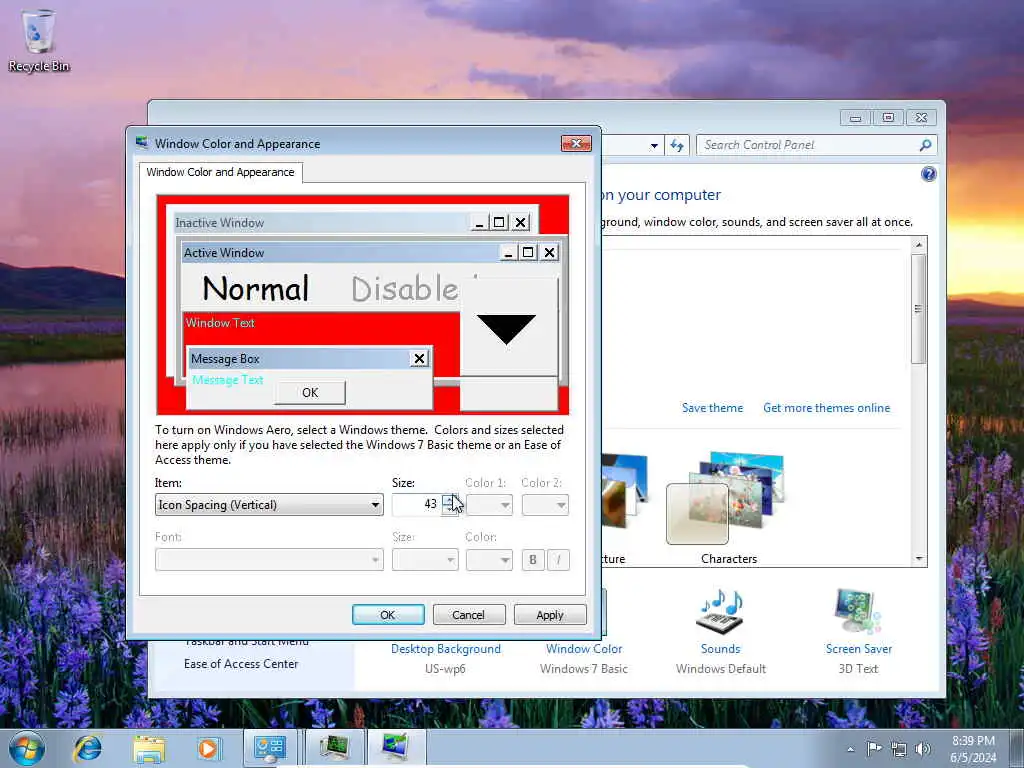Click the search magnifier in Control Panel
This screenshot has height=768, width=1024.
[925, 145]
